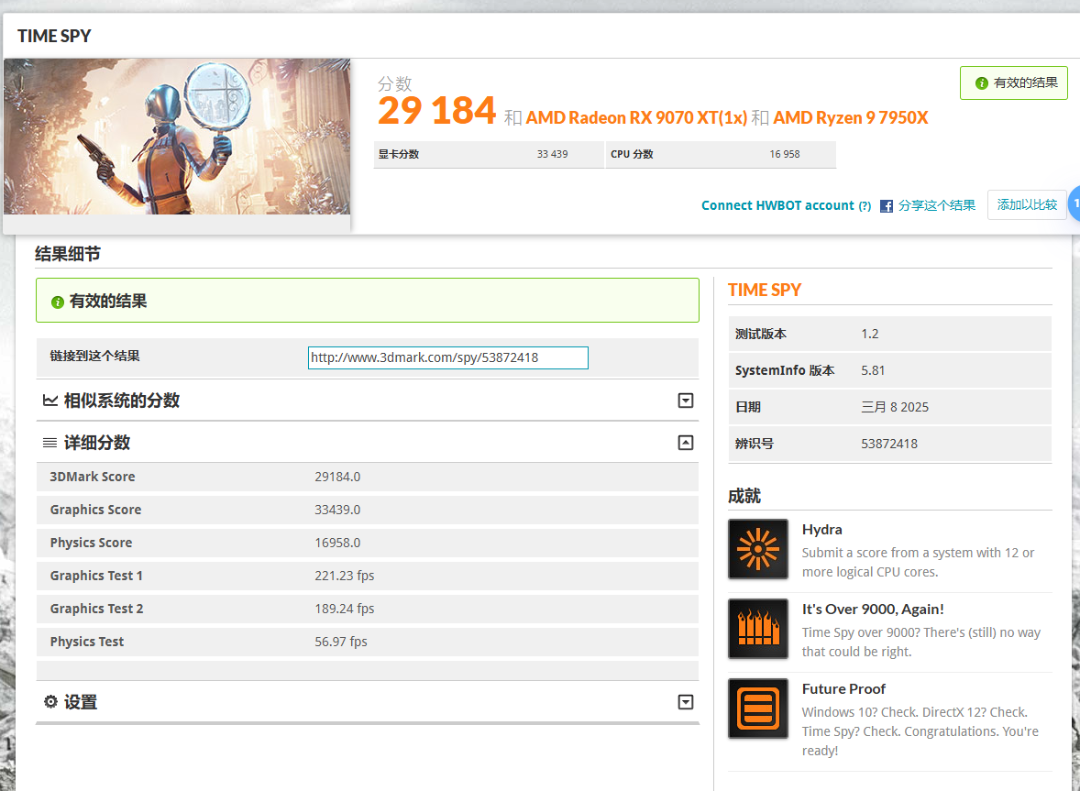
Task: Click the Future Proof achievement icon
Action: coord(757,708)
